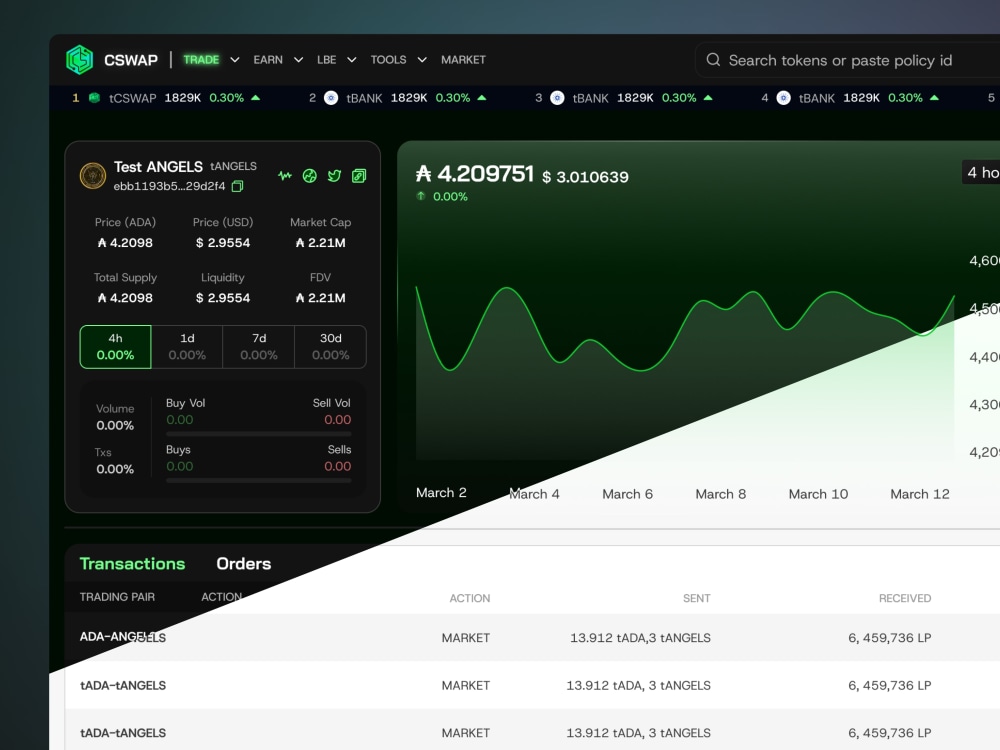Open the token Twitter bird icon
1000x750 pixels.
334,176
